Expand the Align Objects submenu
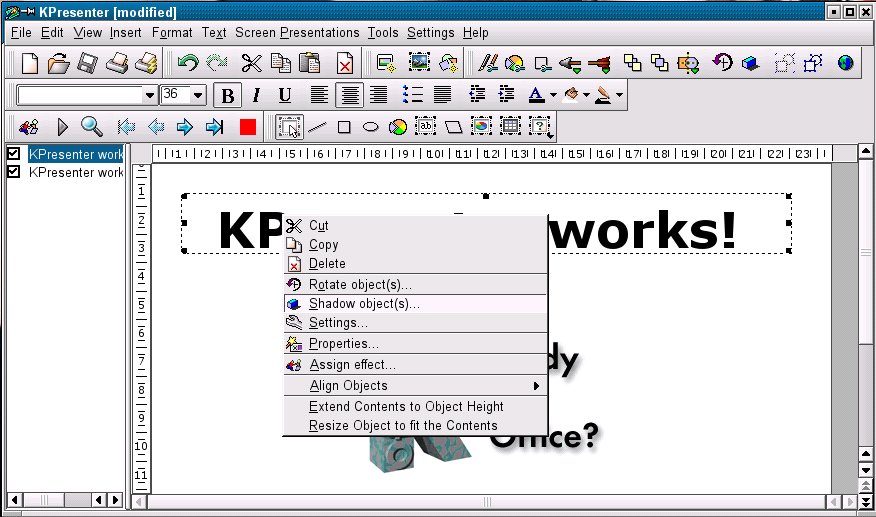 [415, 386]
